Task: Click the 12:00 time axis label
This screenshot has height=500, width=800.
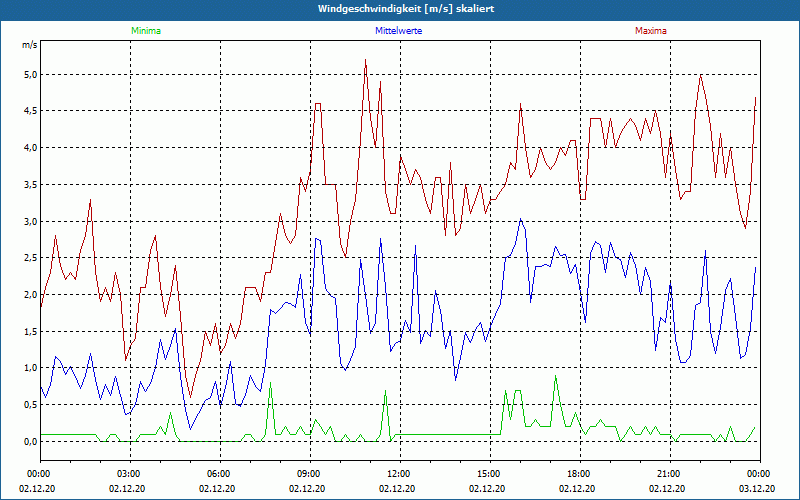Action: click(400, 474)
